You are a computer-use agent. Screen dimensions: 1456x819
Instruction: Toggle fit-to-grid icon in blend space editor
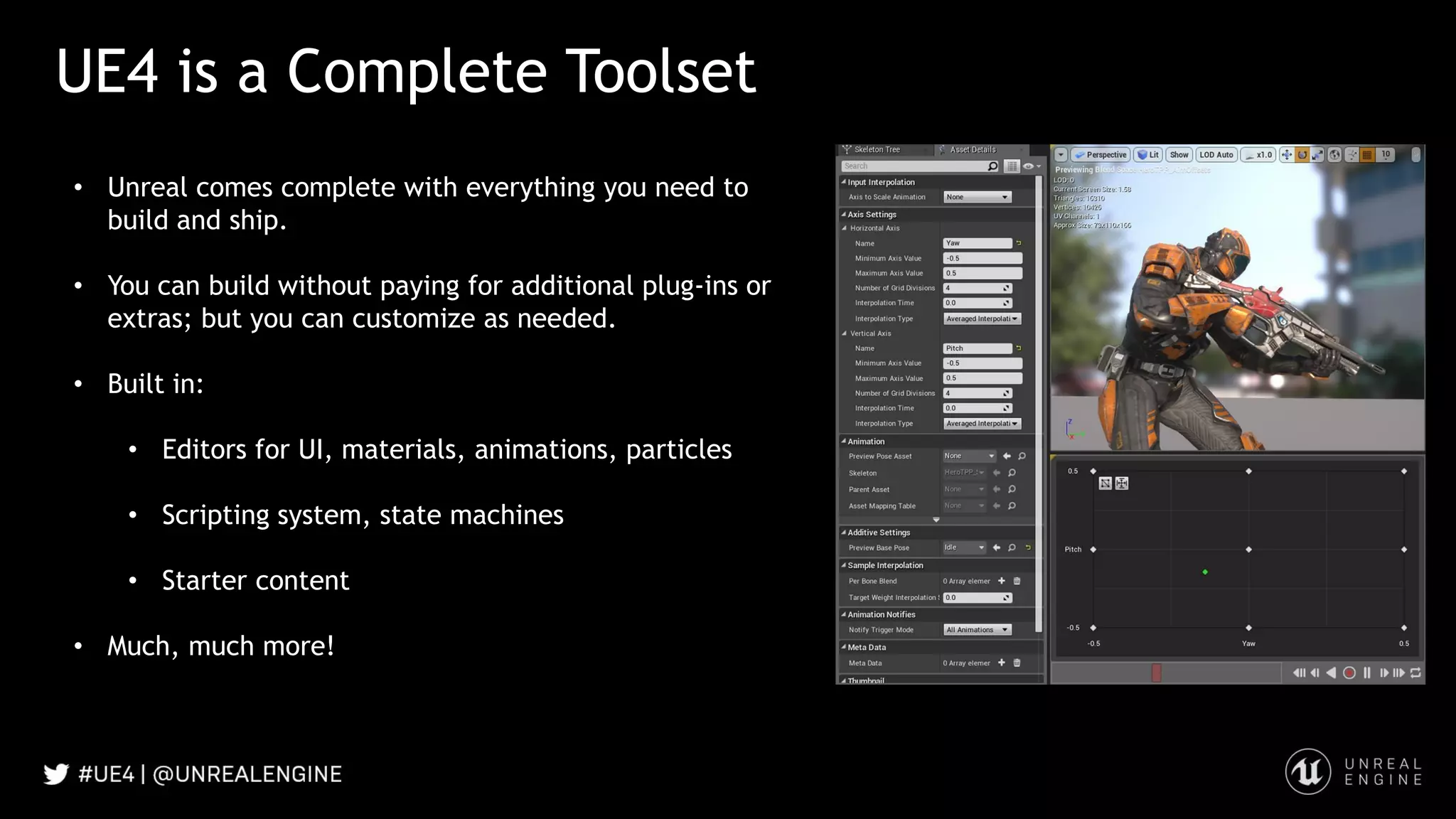1122,483
